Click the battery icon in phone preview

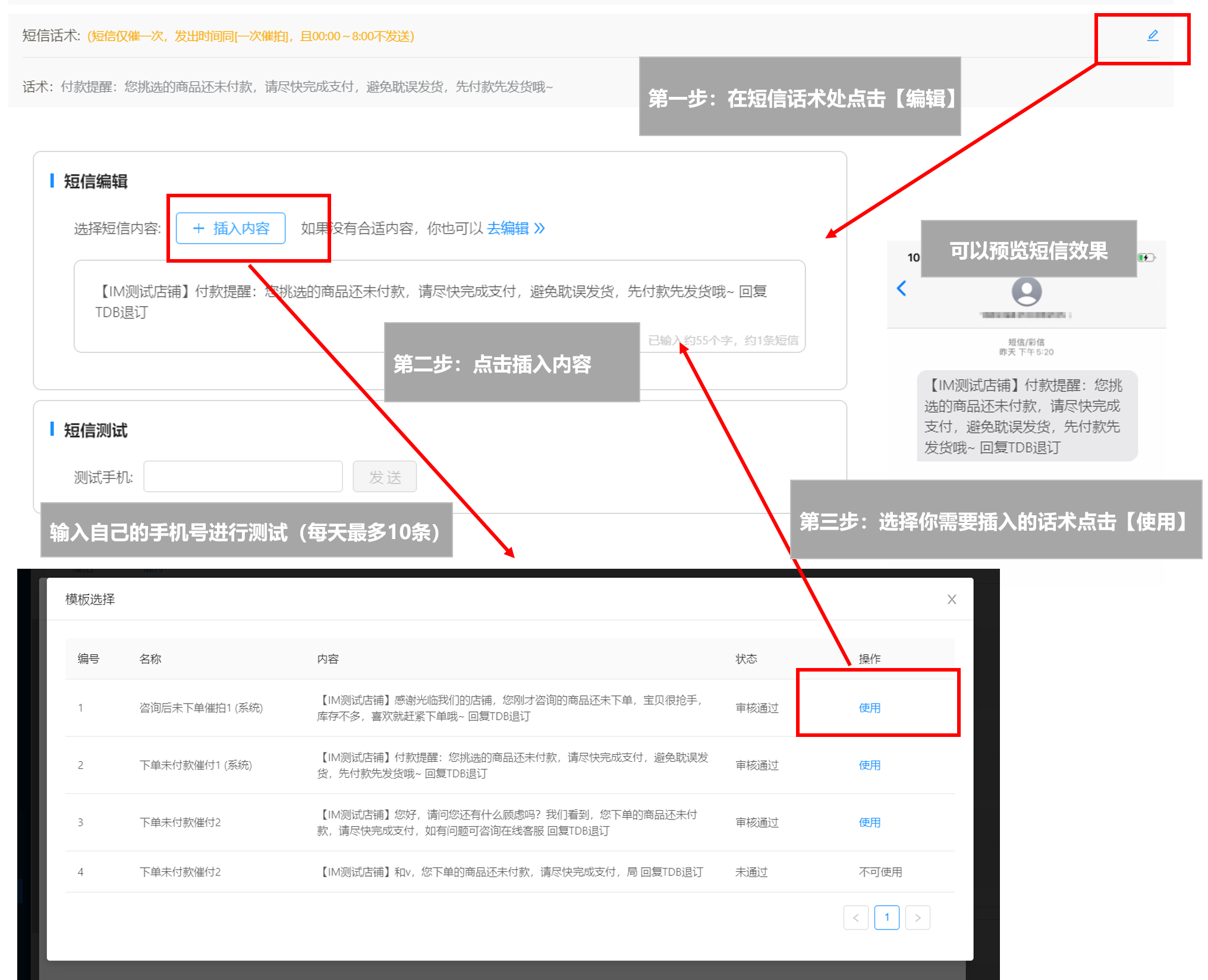coord(1146,257)
